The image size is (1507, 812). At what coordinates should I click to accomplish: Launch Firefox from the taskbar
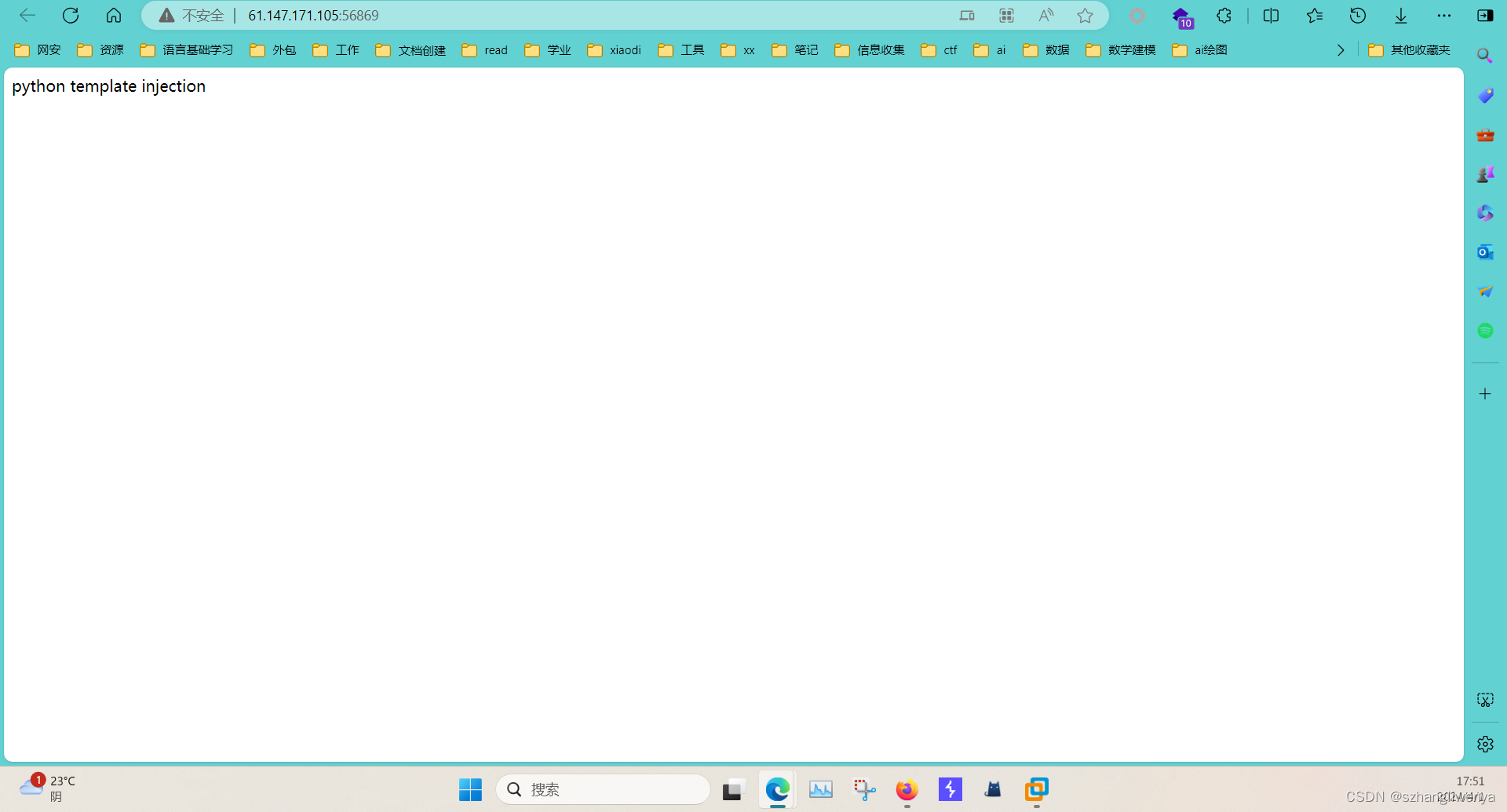click(x=907, y=789)
